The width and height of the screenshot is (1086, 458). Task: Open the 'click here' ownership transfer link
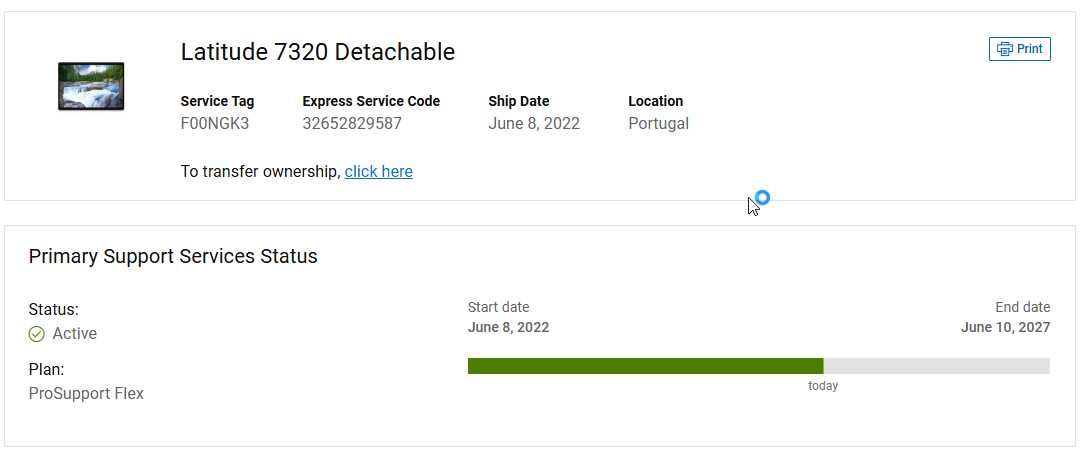[x=378, y=171]
